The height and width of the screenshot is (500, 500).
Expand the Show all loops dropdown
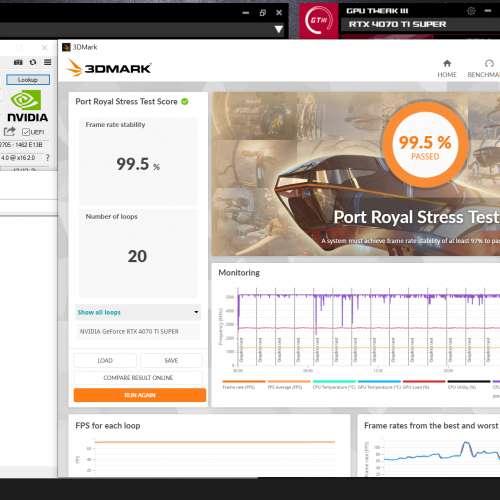click(x=138, y=312)
